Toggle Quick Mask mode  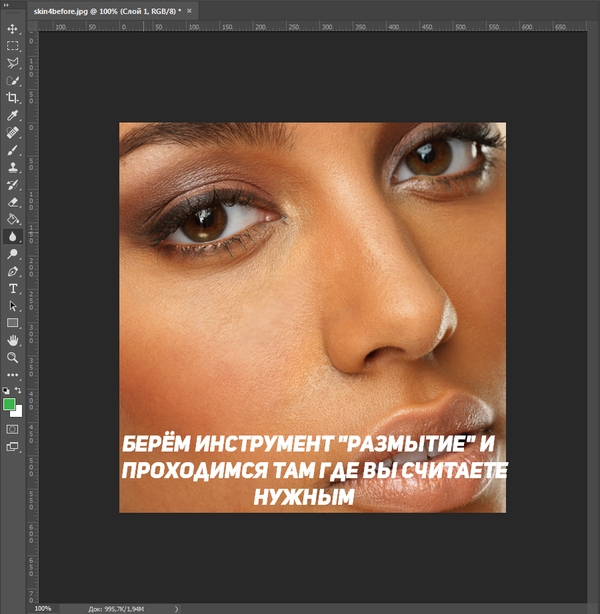pyautogui.click(x=13, y=429)
